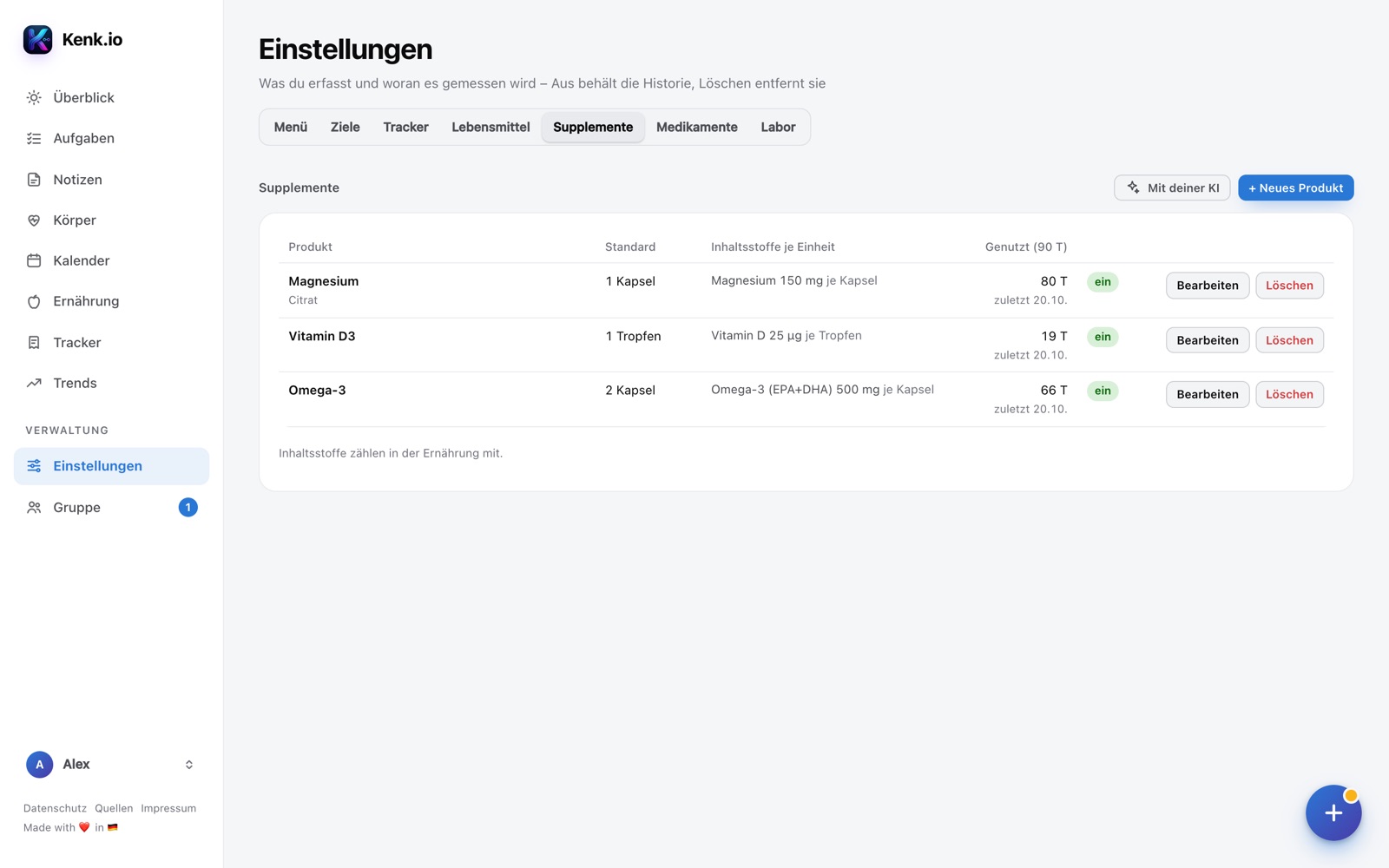The height and width of the screenshot is (868, 1389).
Task: Delete the Magnesium product
Action: [1289, 286]
